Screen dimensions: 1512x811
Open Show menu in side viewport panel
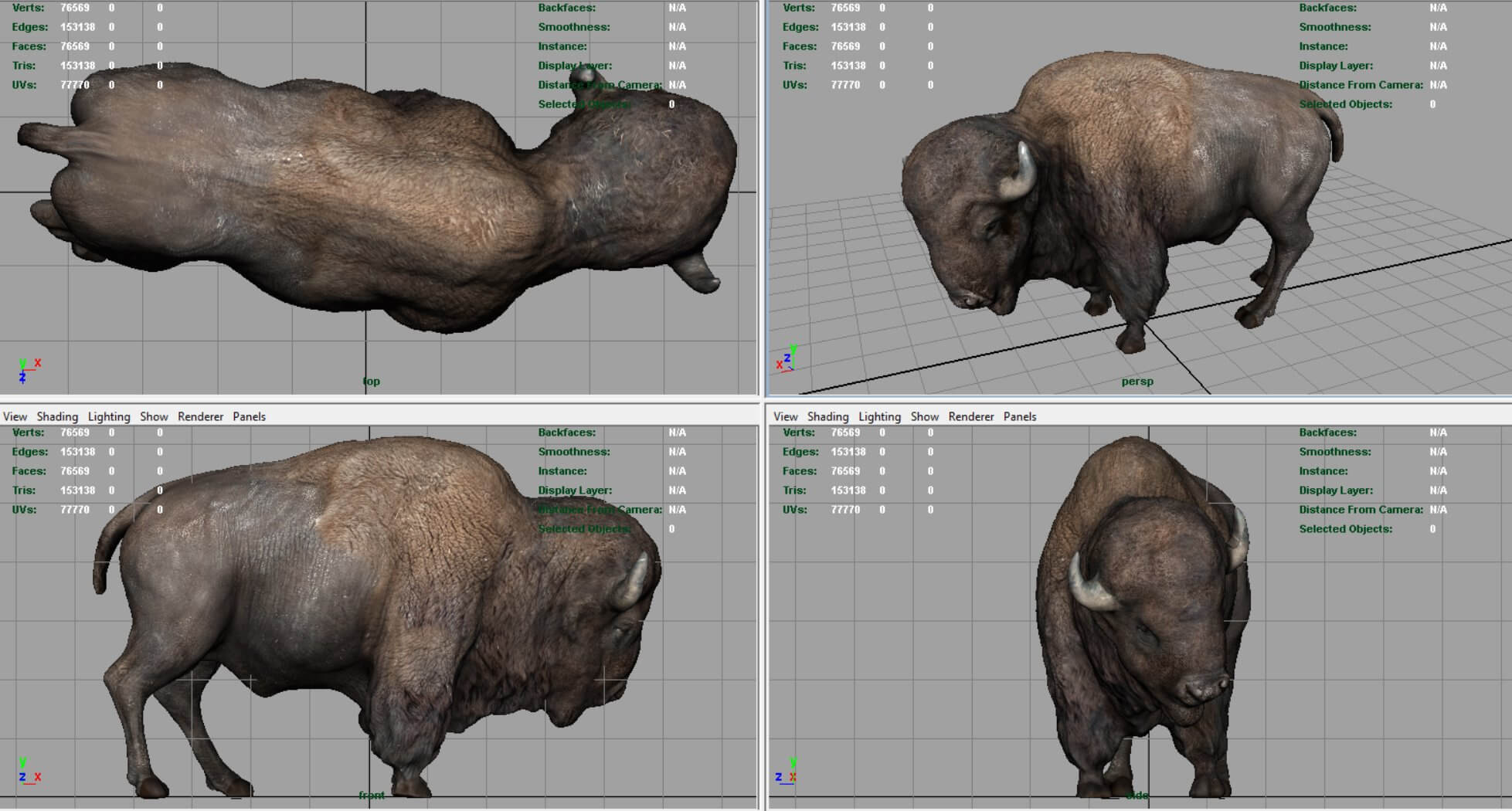pos(924,416)
